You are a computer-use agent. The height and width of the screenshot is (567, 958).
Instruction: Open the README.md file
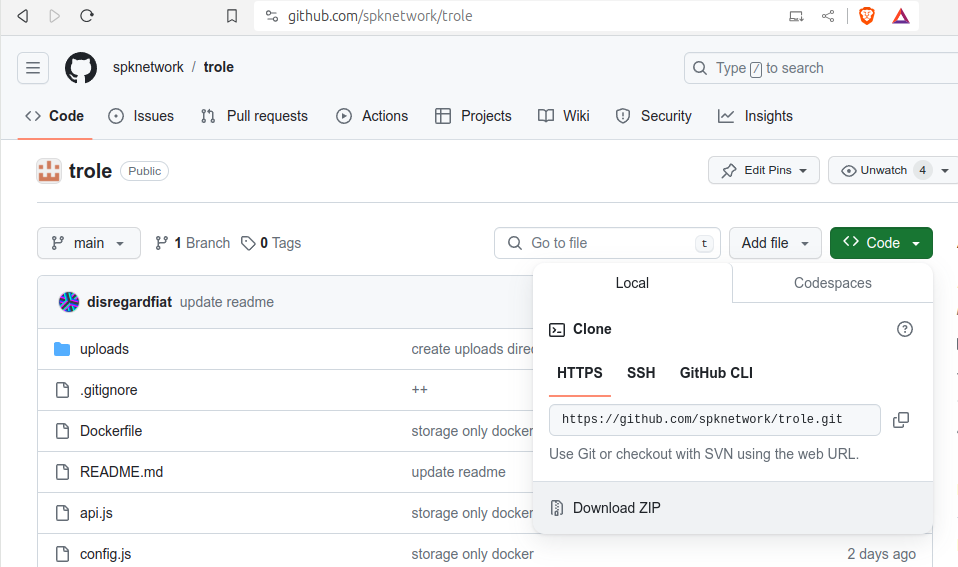122,472
